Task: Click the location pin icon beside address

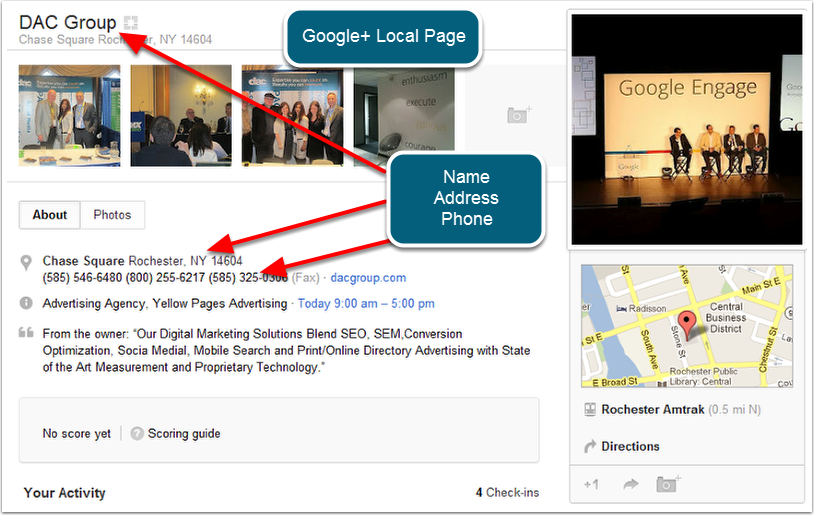Action: (26, 263)
